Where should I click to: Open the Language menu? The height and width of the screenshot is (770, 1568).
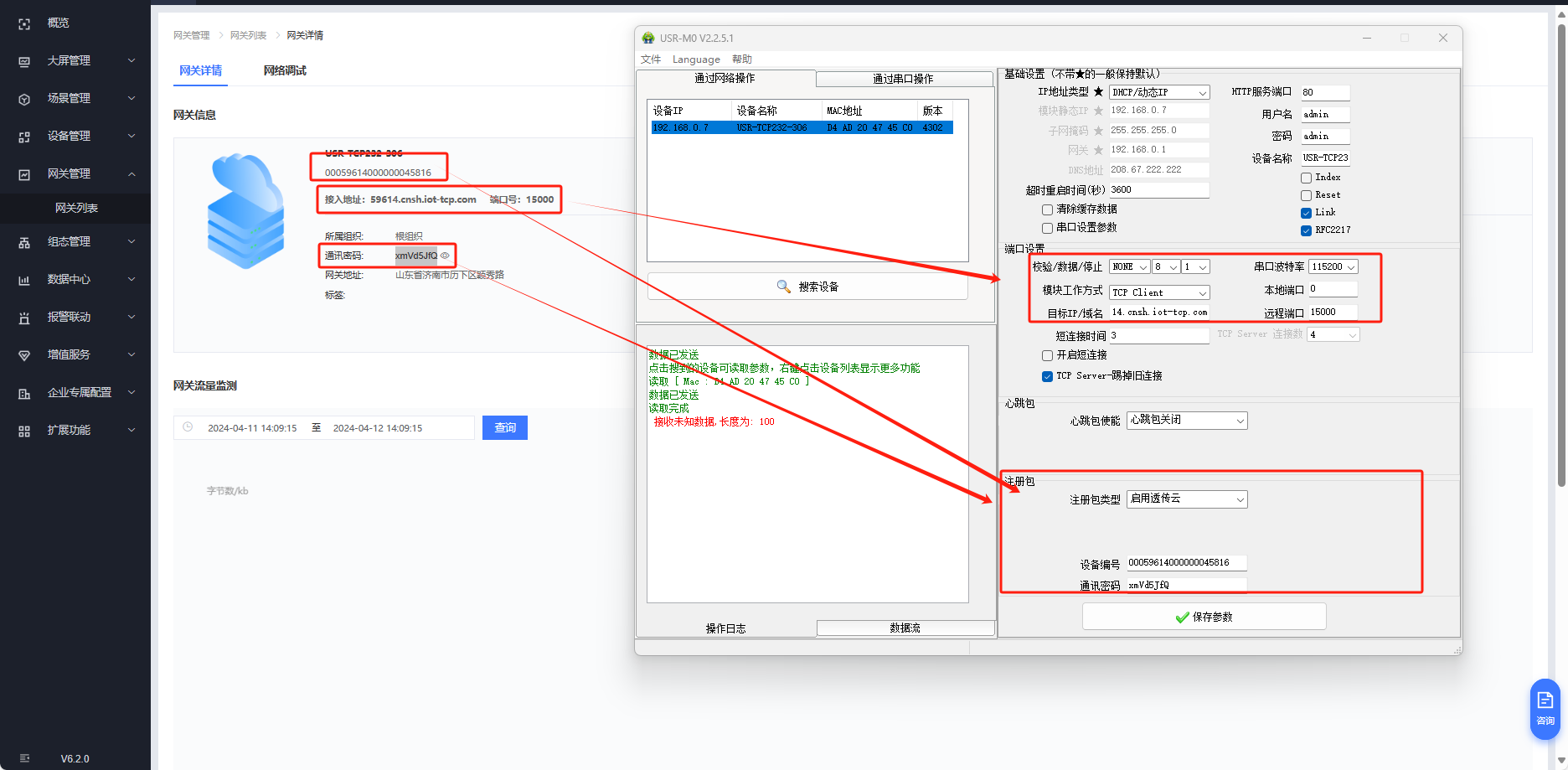point(696,59)
